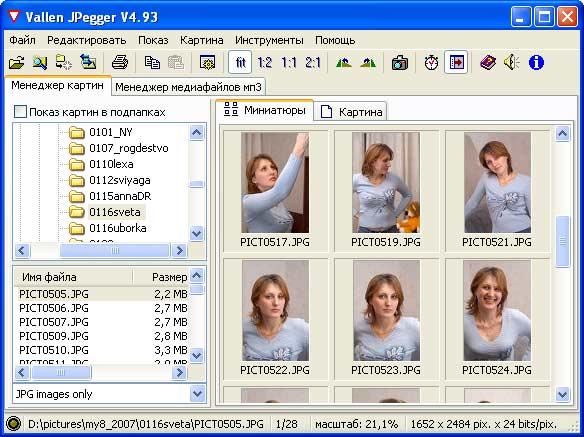Image resolution: width=584 pixels, height=437 pixels.
Task: Click the open folder toolbar icon
Action: pos(16,62)
